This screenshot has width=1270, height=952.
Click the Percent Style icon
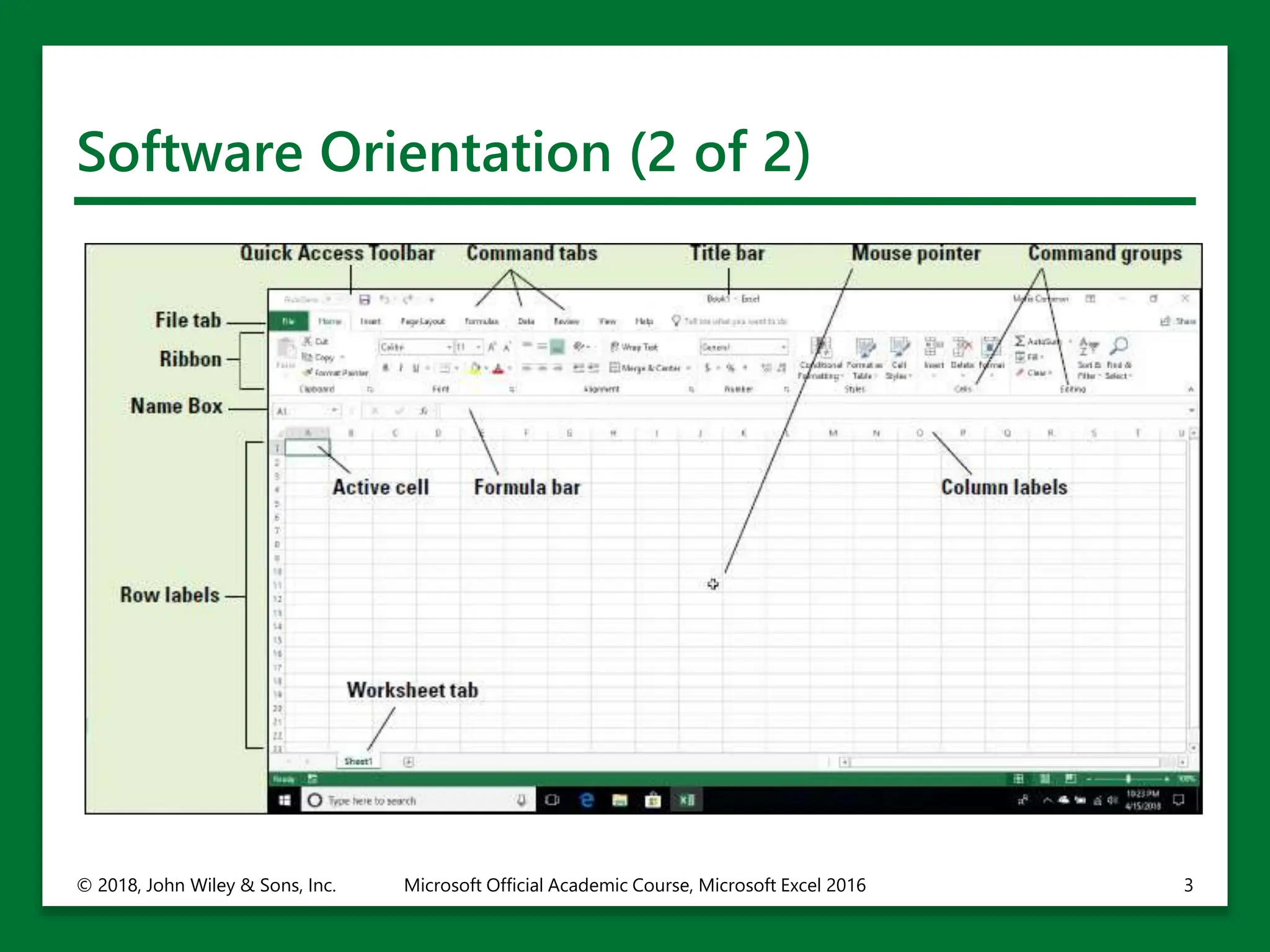730,368
